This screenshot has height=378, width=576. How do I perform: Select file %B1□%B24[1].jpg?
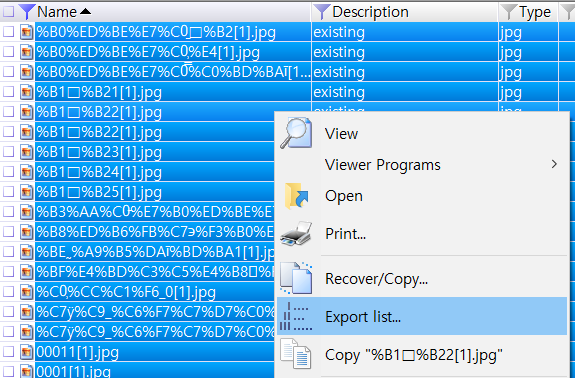tap(99, 172)
